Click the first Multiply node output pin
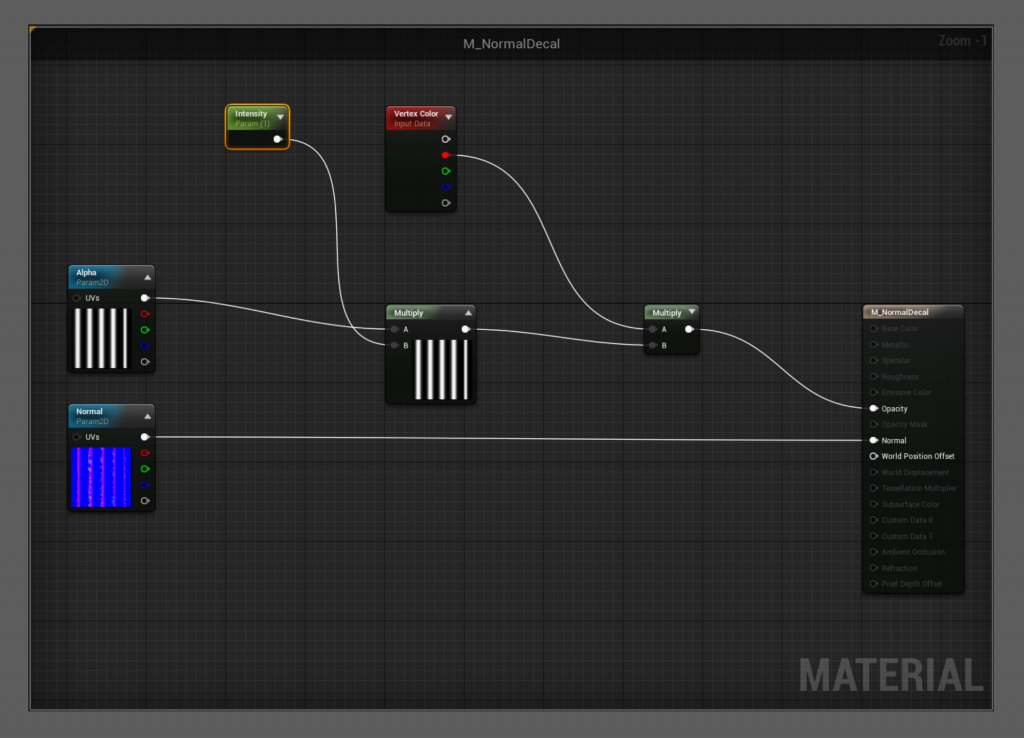Screen dimensions: 1024x738 tap(466, 329)
